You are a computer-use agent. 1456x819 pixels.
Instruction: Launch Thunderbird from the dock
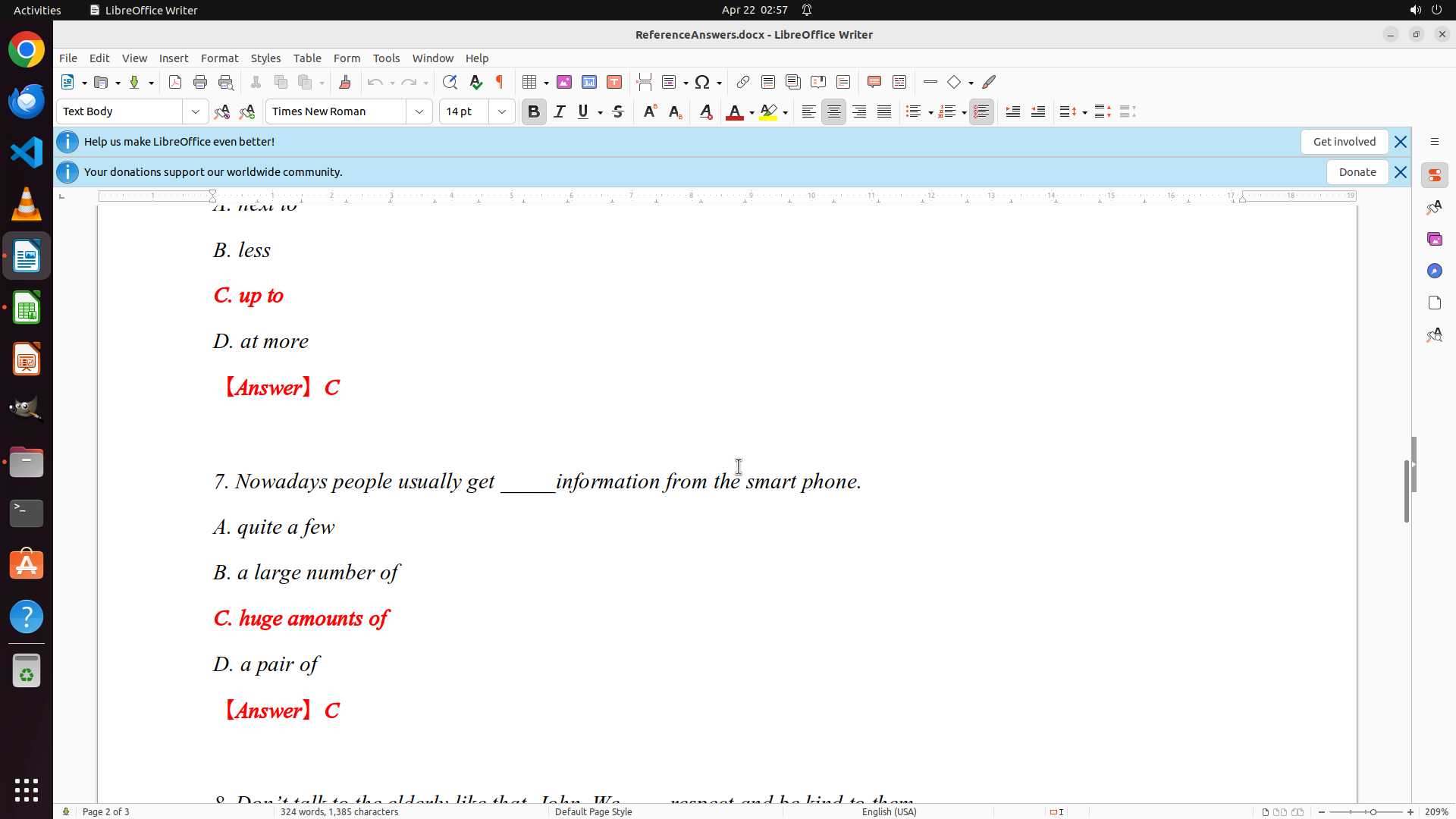(27, 101)
